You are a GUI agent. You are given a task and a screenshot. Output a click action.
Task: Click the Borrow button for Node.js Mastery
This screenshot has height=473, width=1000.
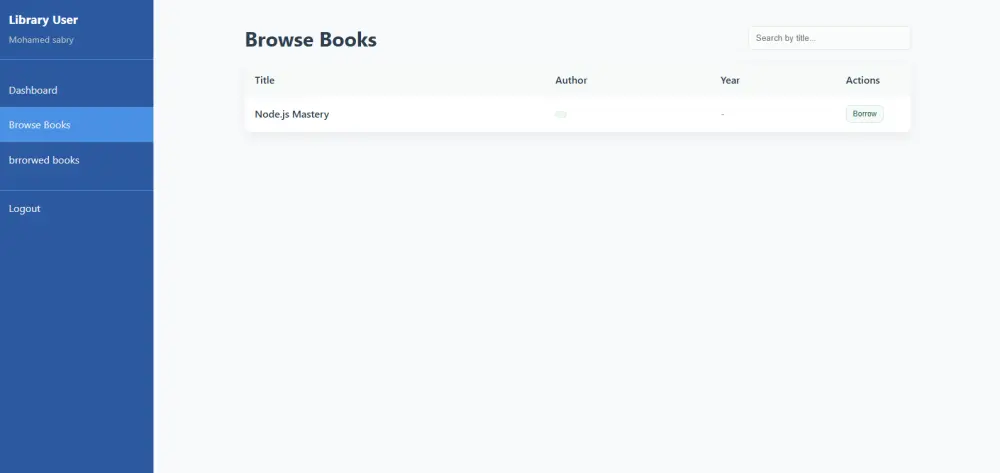(864, 114)
